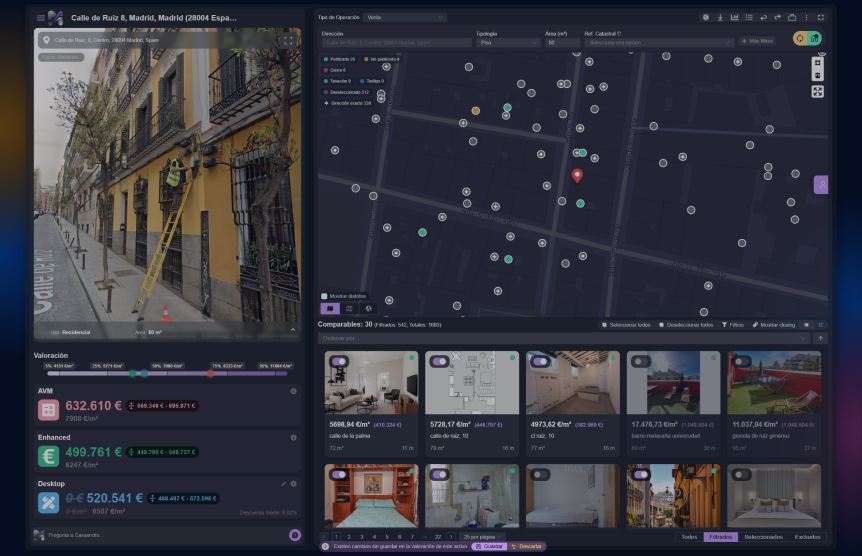Toggle off the calle de la palma comparable
The height and width of the screenshot is (556, 862).
(337, 362)
